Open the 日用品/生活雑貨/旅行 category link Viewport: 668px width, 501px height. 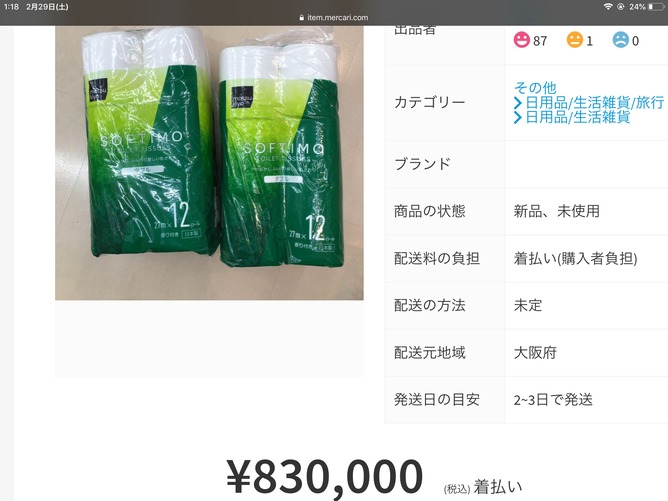click(594, 103)
